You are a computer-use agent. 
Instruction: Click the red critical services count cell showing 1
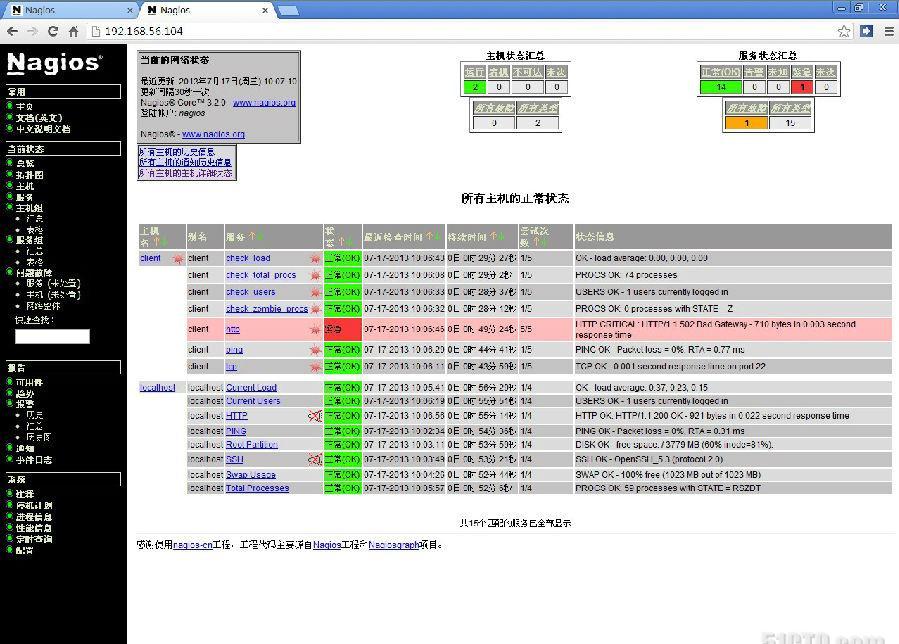click(802, 87)
